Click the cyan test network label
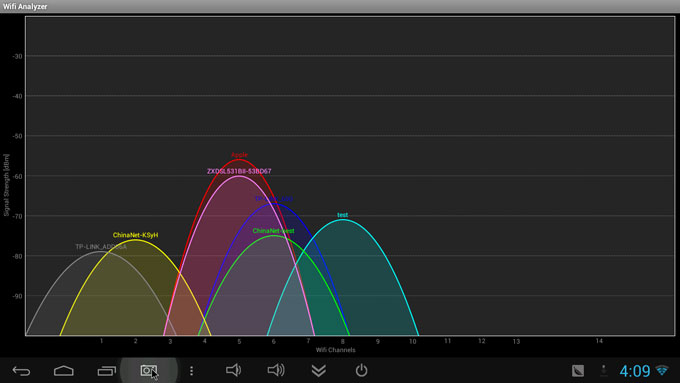This screenshot has height=383, width=680. (x=343, y=215)
